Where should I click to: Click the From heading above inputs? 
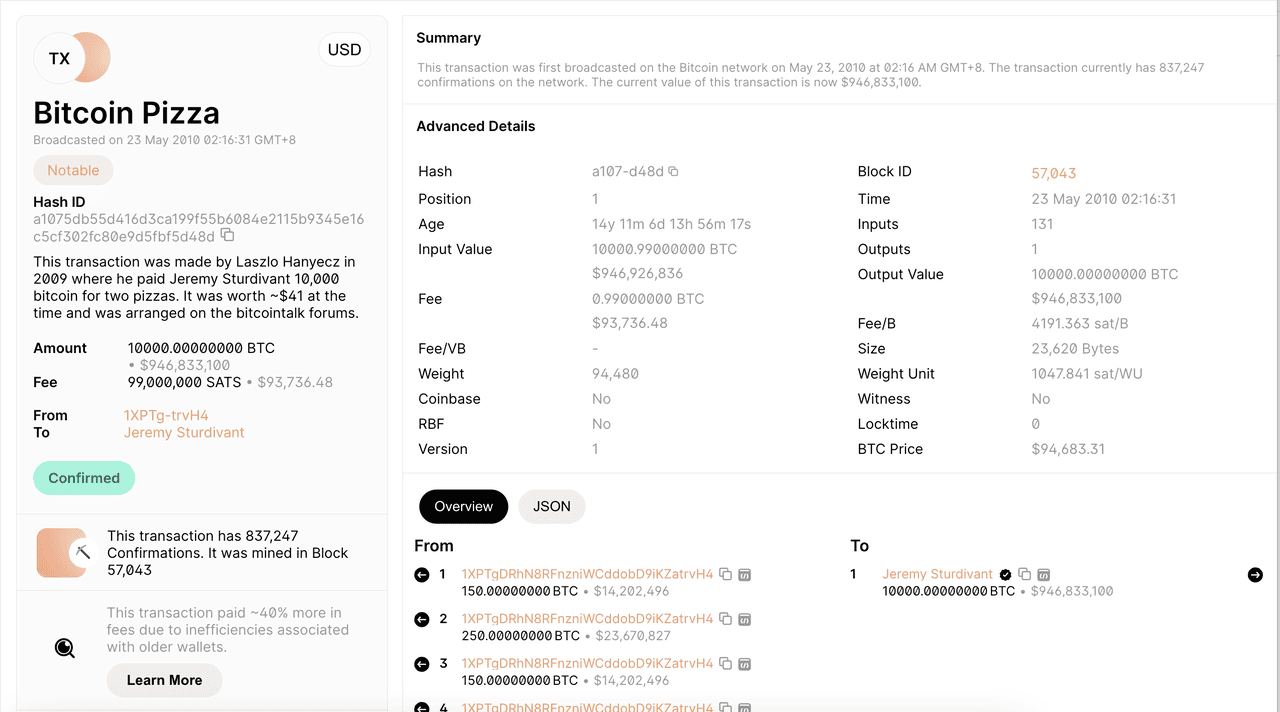pyautogui.click(x=434, y=546)
